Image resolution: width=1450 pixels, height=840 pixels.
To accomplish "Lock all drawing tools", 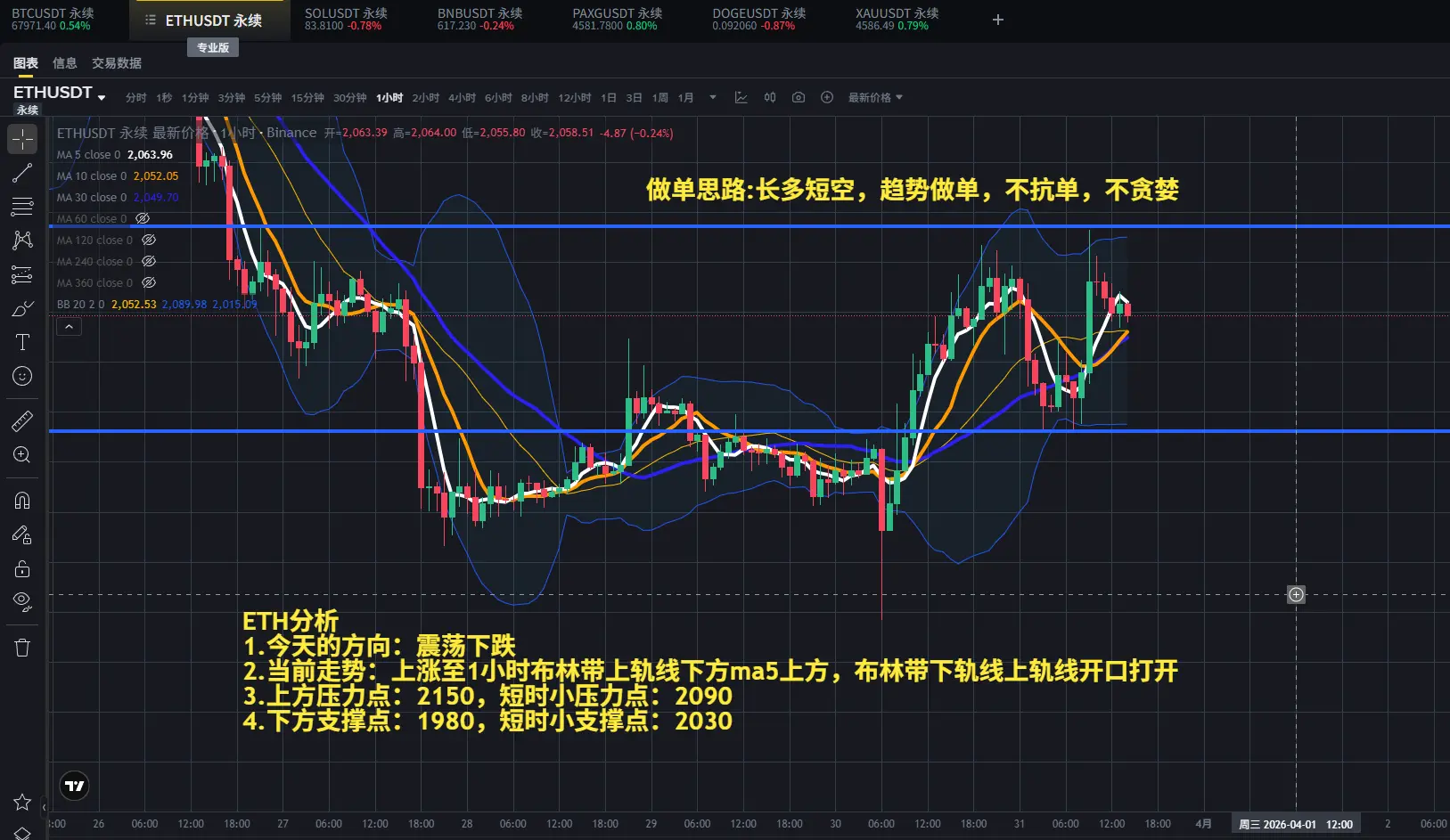I will (22, 568).
